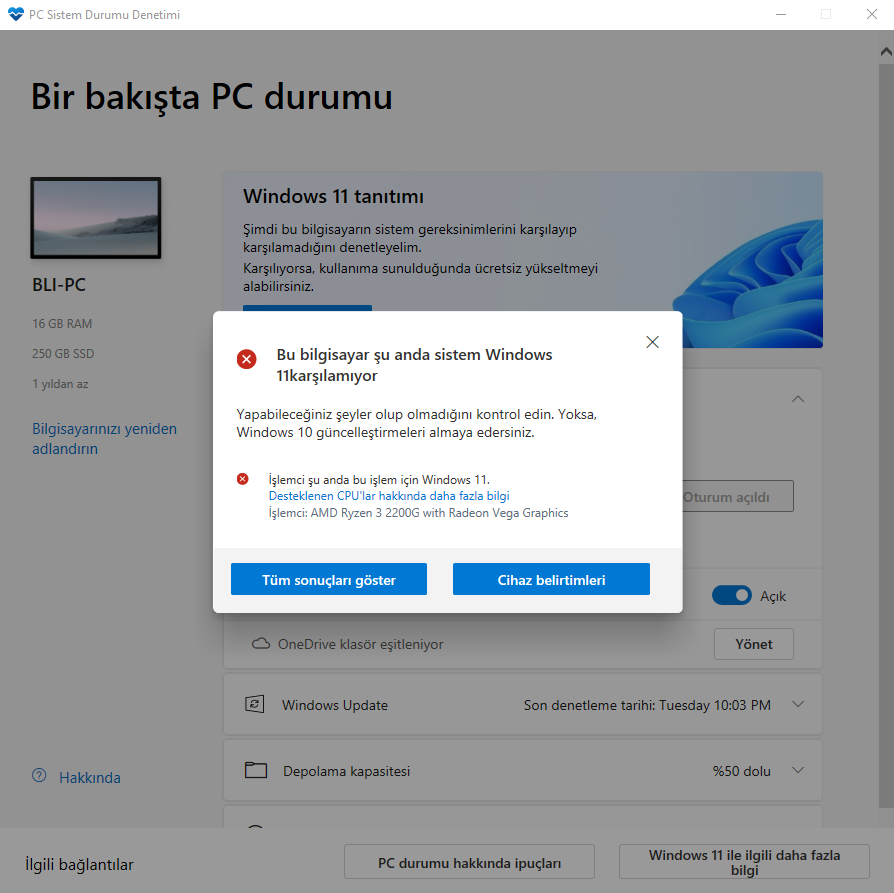Click the BLI-PC device thumbnail

(96, 218)
